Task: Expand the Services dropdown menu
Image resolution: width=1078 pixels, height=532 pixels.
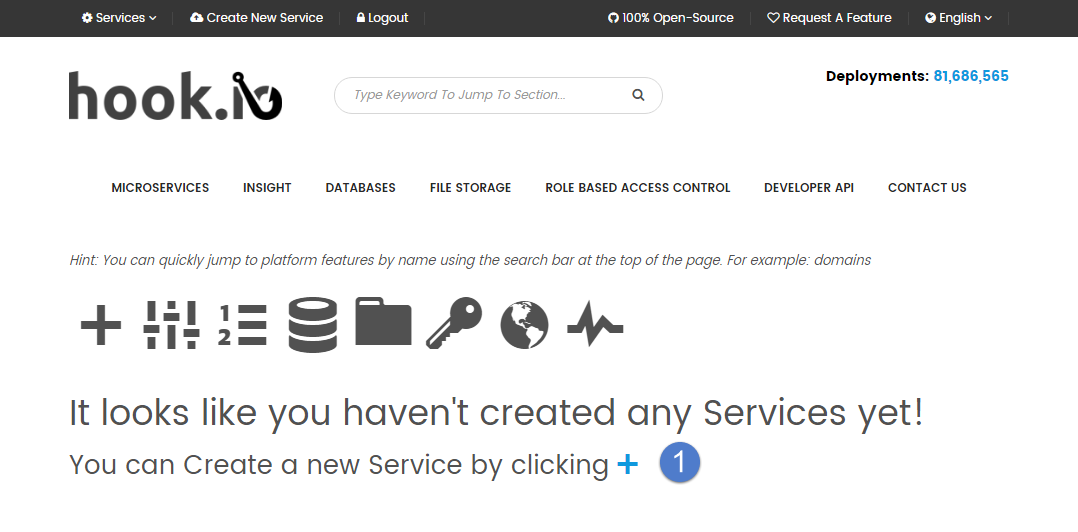Action: point(119,18)
